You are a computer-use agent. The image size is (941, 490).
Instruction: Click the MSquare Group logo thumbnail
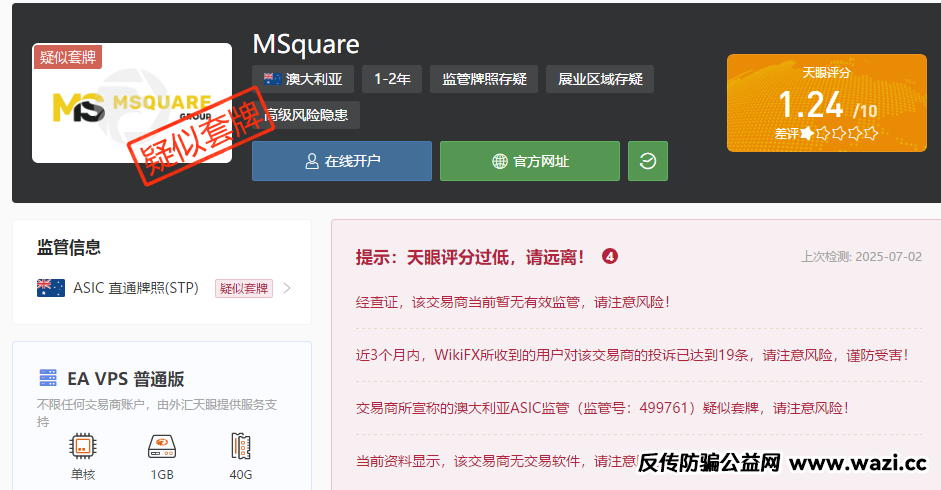click(x=131, y=103)
